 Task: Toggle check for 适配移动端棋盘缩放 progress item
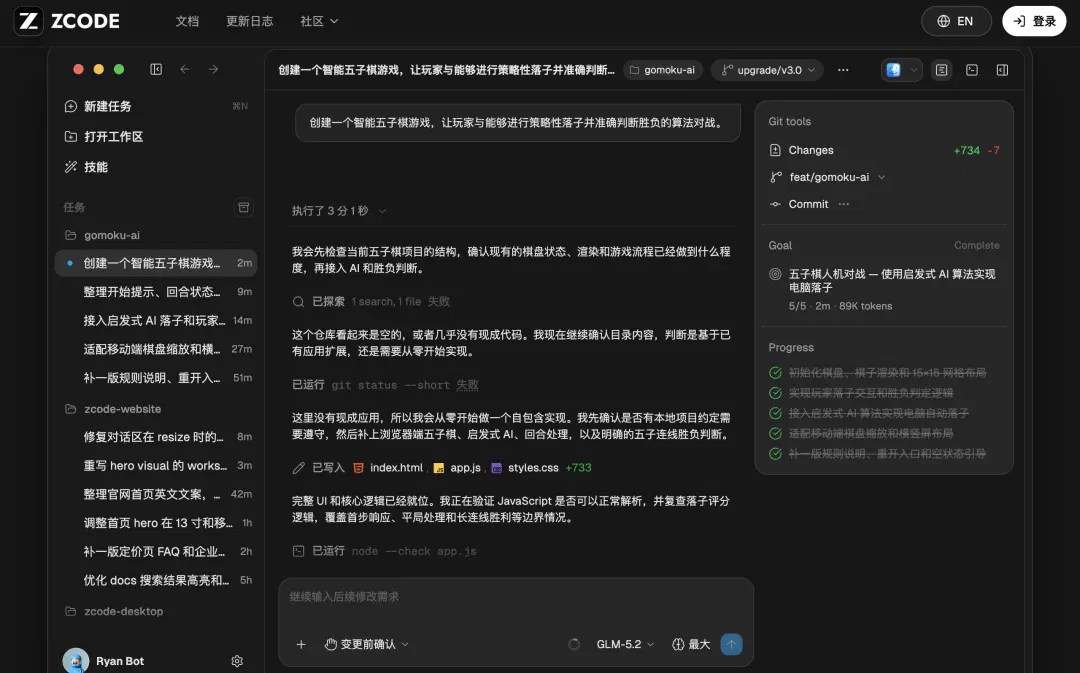(x=776, y=433)
